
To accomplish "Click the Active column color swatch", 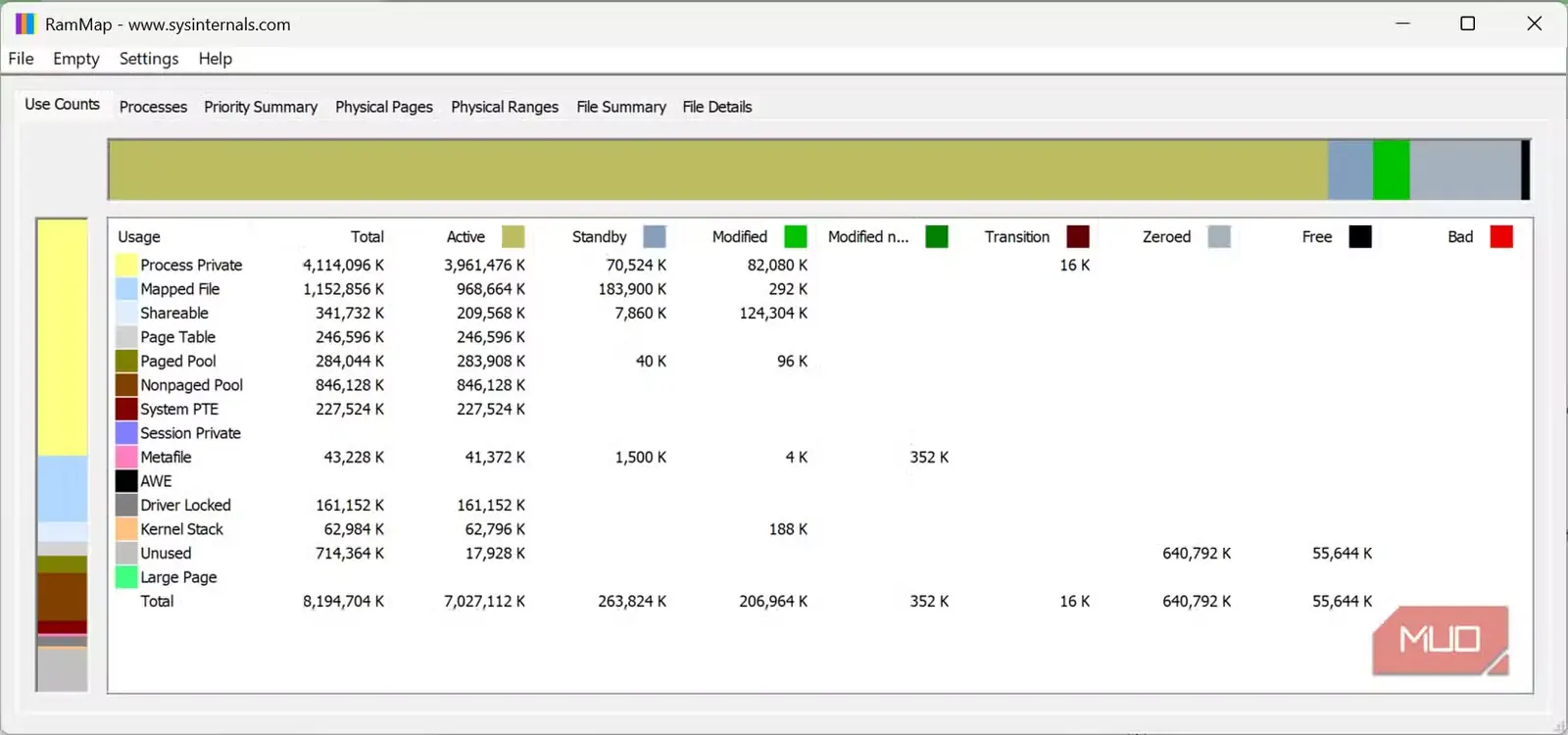I will 514,236.
